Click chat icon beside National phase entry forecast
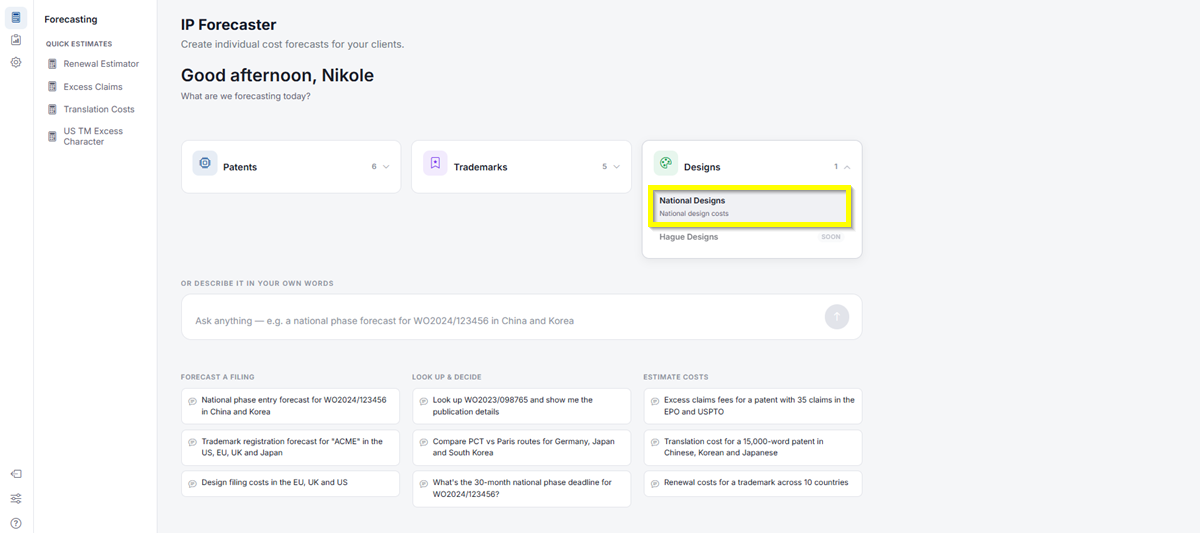Image resolution: width=1200 pixels, height=533 pixels. [x=192, y=400]
